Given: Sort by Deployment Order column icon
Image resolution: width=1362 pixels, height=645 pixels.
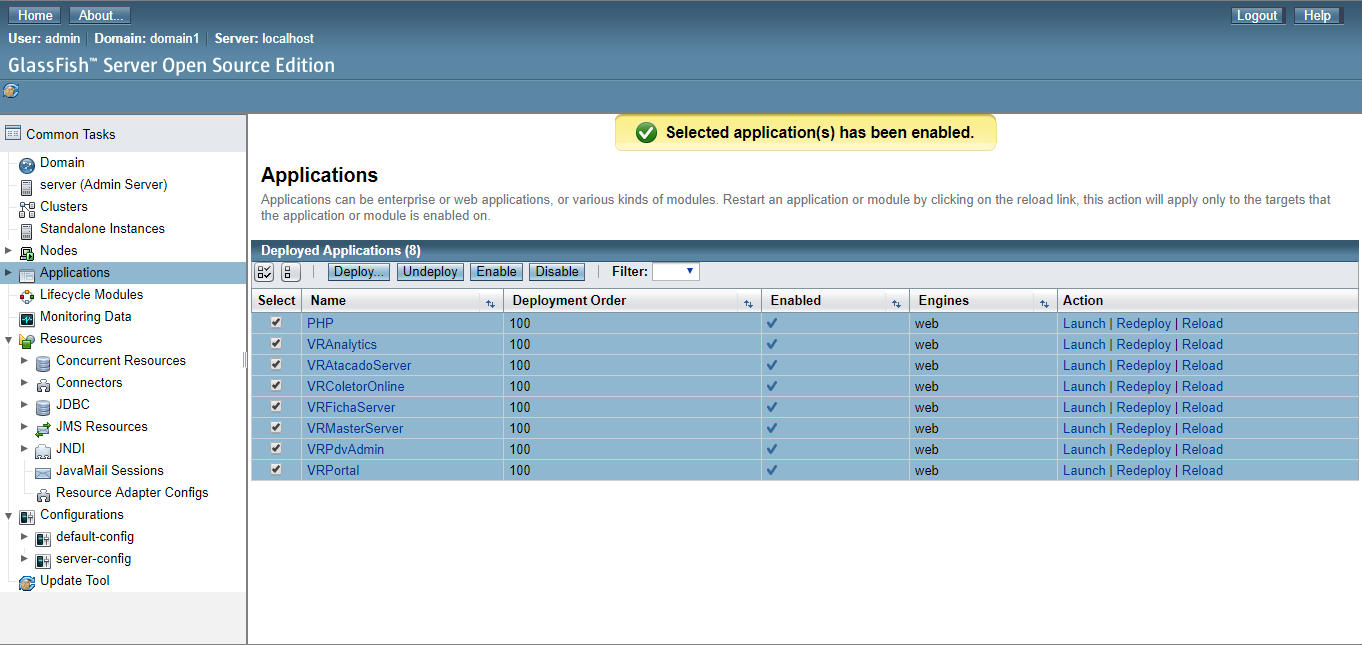Looking at the screenshot, I should [x=748, y=302].
